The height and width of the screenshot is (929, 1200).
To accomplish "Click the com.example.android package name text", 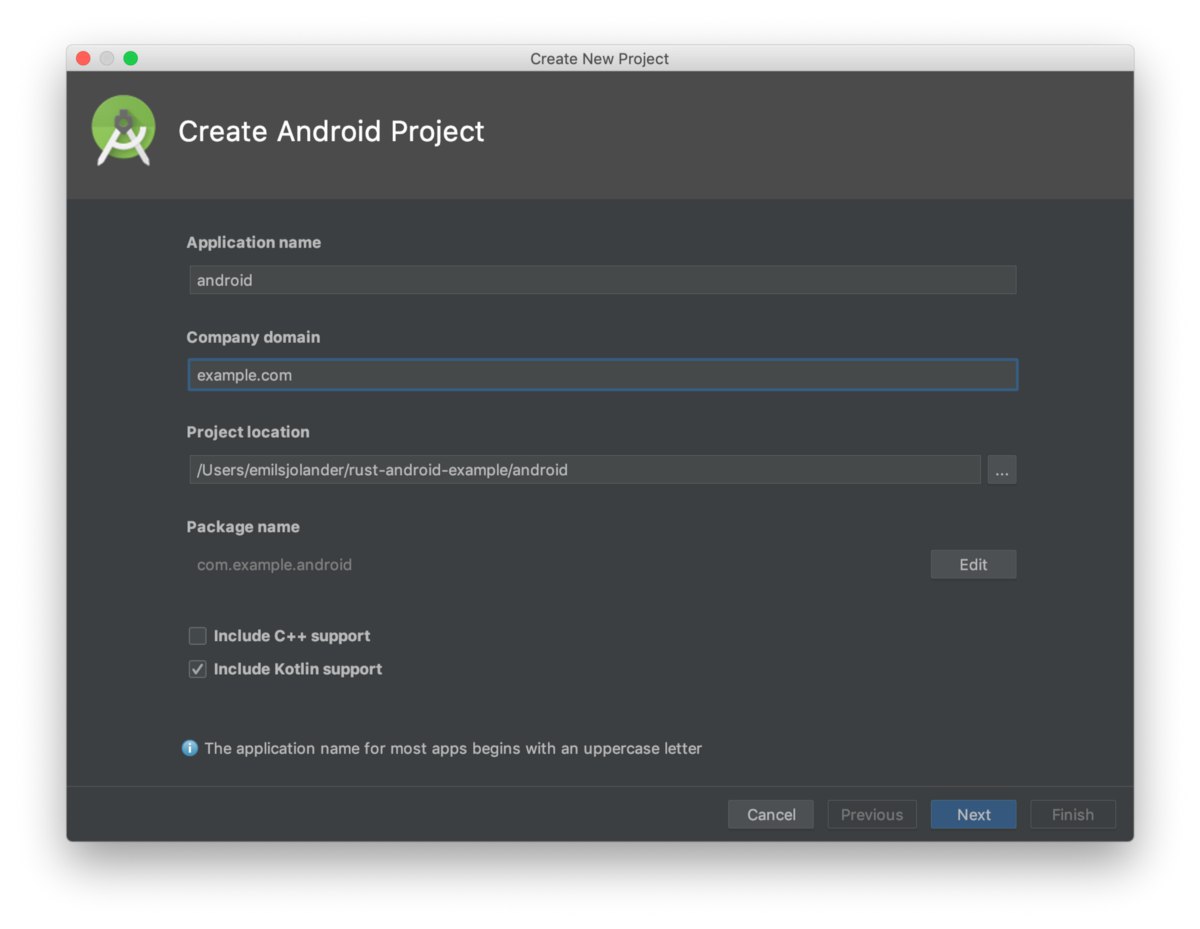I will click(x=274, y=565).
